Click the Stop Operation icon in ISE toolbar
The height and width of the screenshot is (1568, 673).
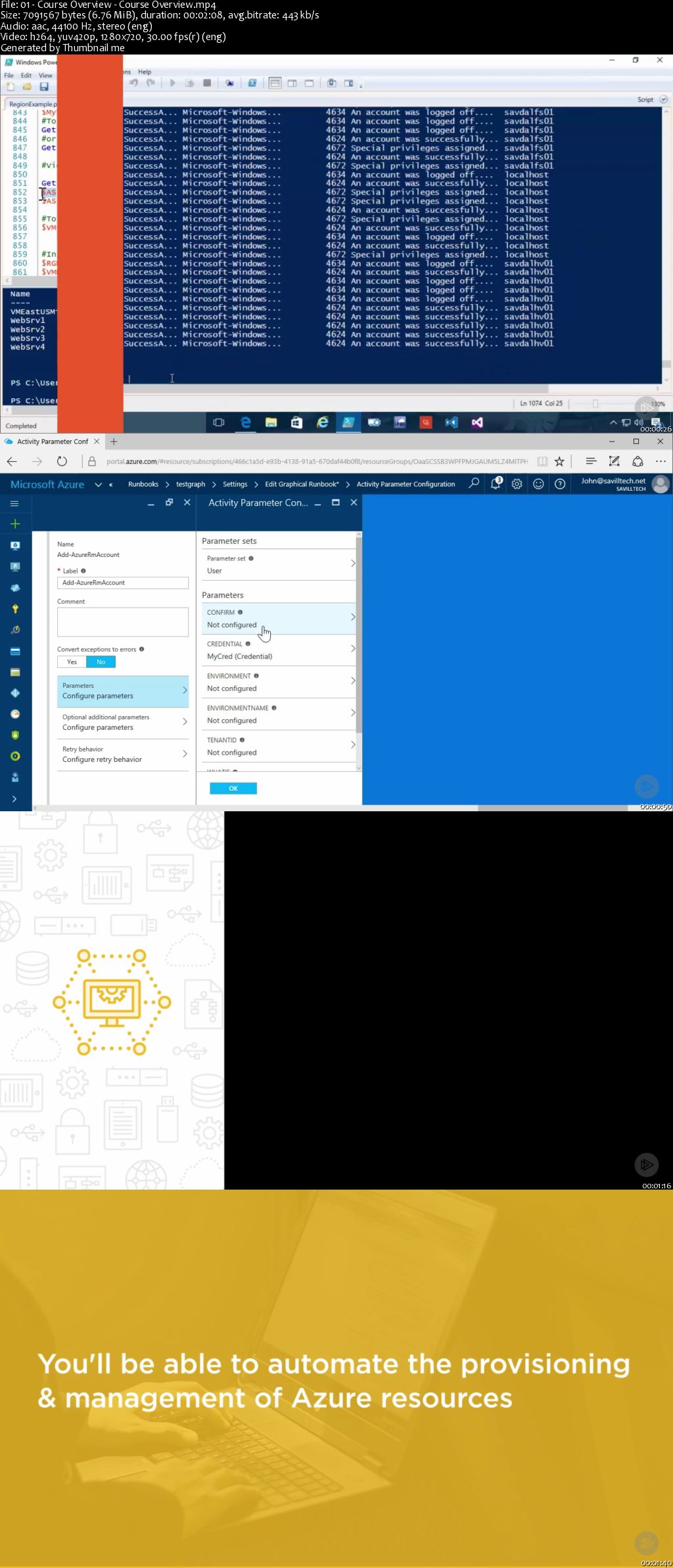tap(207, 83)
